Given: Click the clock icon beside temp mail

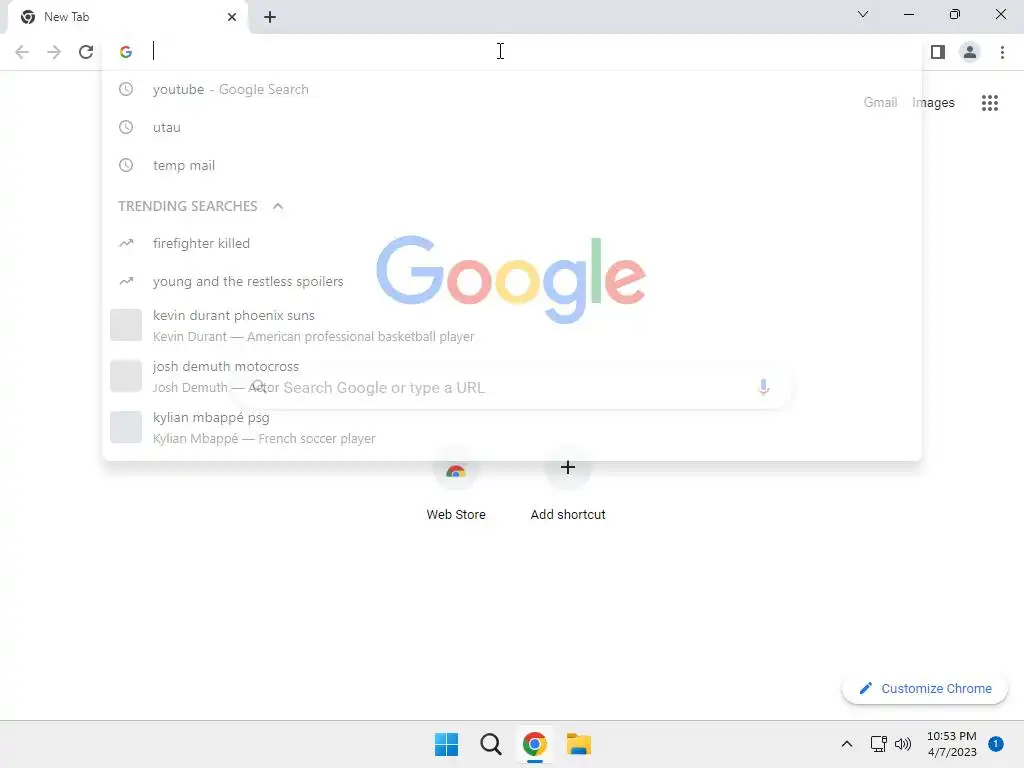Looking at the screenshot, I should click(x=126, y=165).
